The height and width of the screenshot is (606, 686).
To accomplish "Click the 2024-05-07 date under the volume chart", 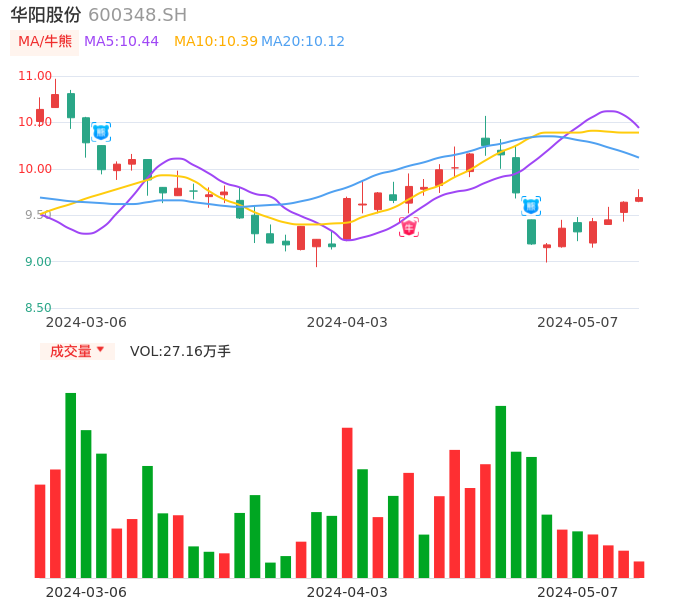I will click(578, 592).
